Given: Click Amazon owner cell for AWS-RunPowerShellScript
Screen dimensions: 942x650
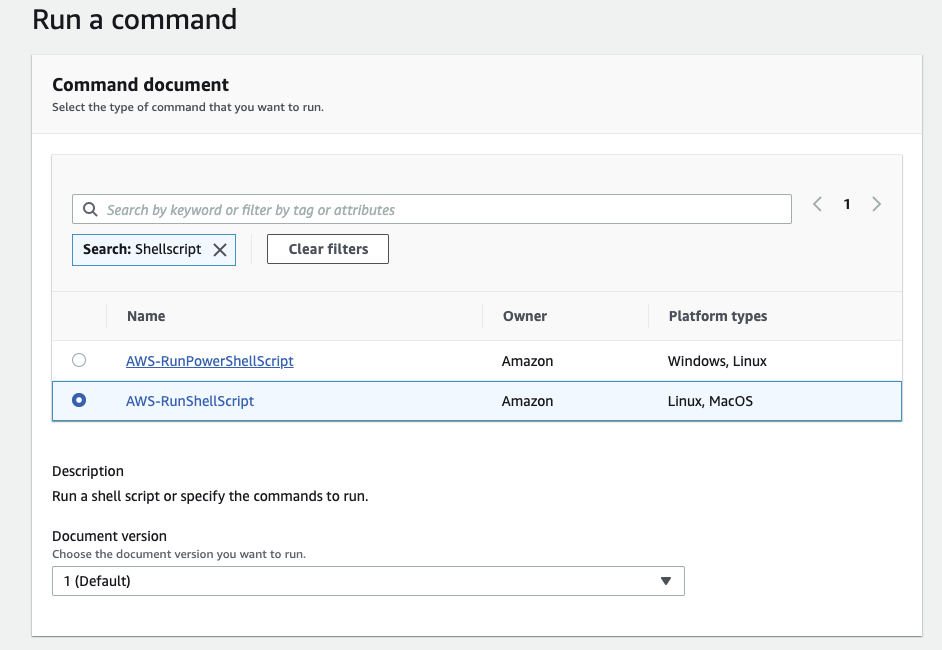Looking at the screenshot, I should click(x=527, y=361).
